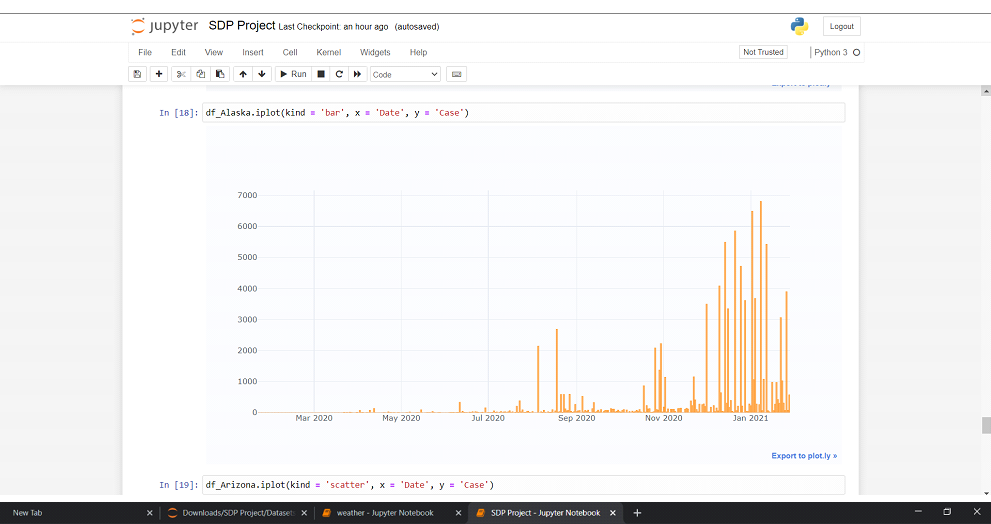The image size is (991, 524).
Task: Click the Jul 2020 x-axis label
Action: pos(488,418)
